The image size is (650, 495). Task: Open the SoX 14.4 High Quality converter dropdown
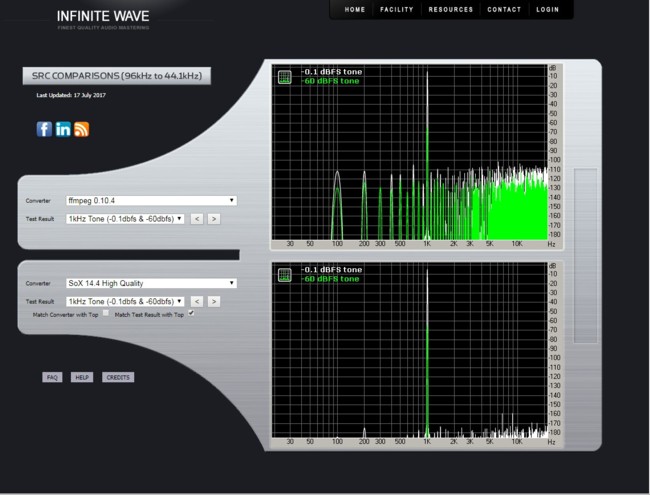pyautogui.click(x=151, y=283)
